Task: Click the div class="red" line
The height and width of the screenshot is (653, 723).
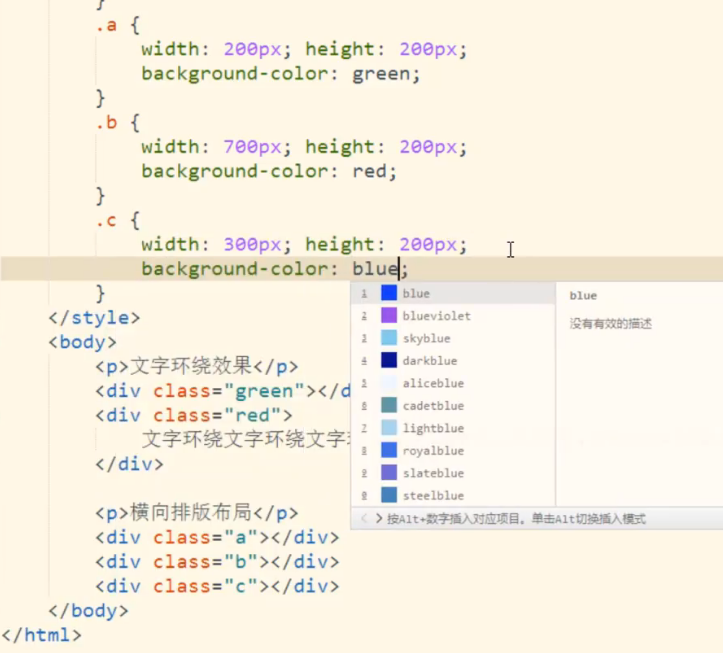Action: coord(194,416)
